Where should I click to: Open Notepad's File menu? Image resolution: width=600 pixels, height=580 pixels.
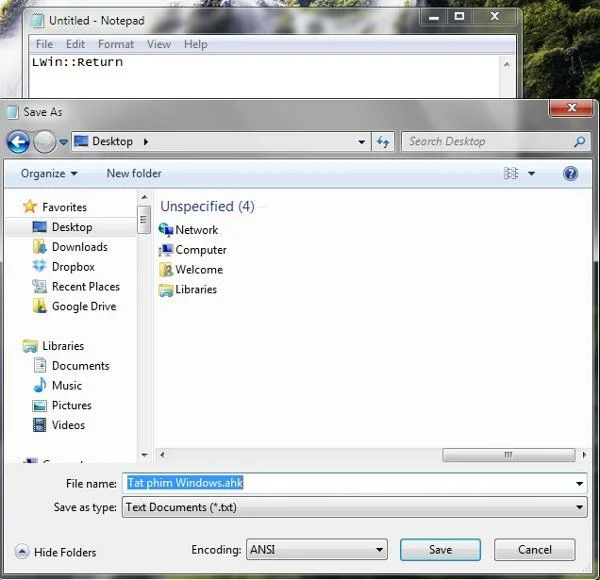coord(44,44)
